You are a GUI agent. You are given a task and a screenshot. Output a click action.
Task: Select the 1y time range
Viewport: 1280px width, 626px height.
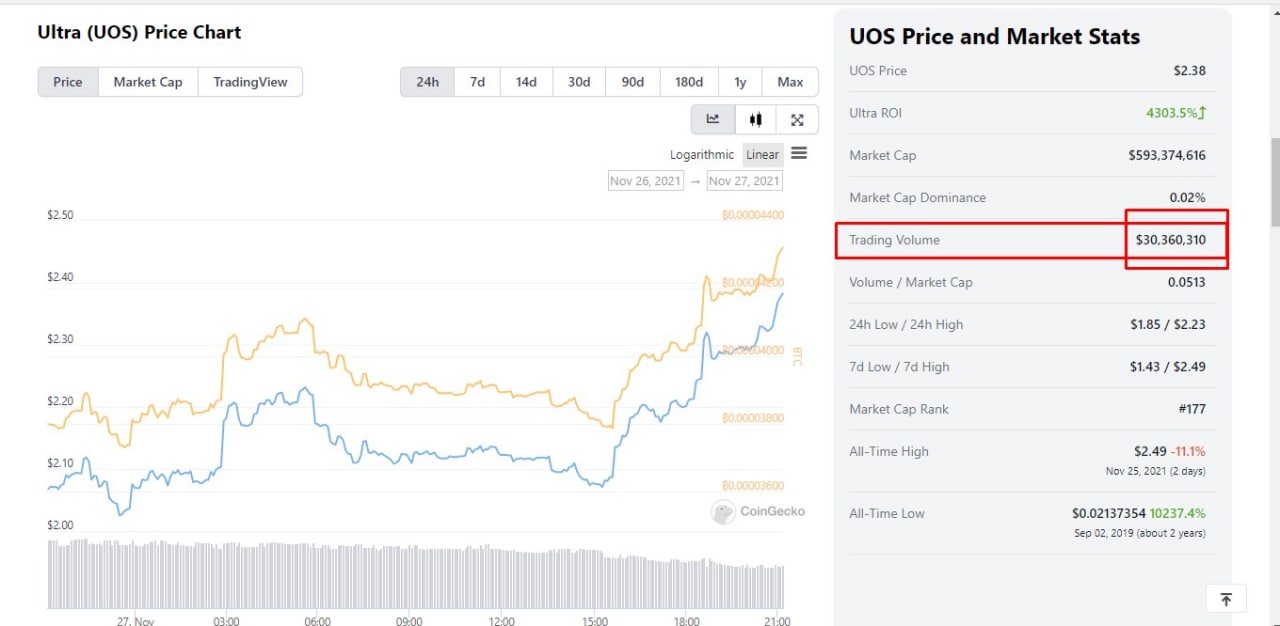(x=740, y=82)
